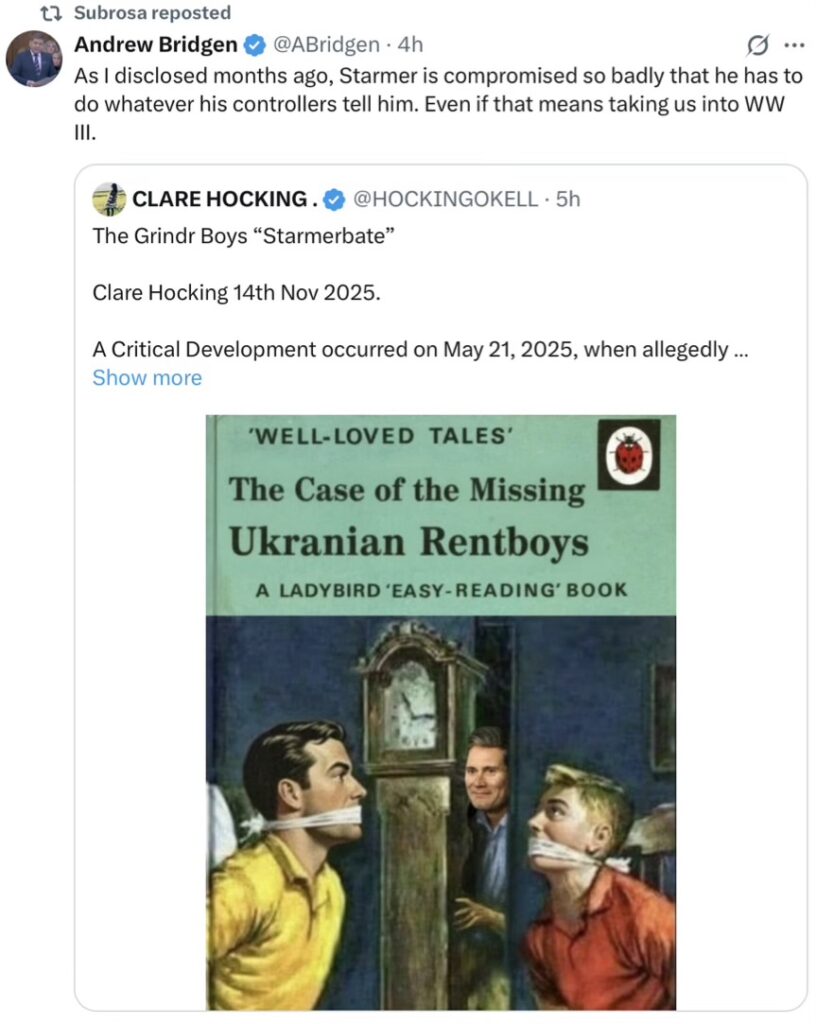Click the ladybird logo on book cover
816x1024 pixels.
click(628, 454)
